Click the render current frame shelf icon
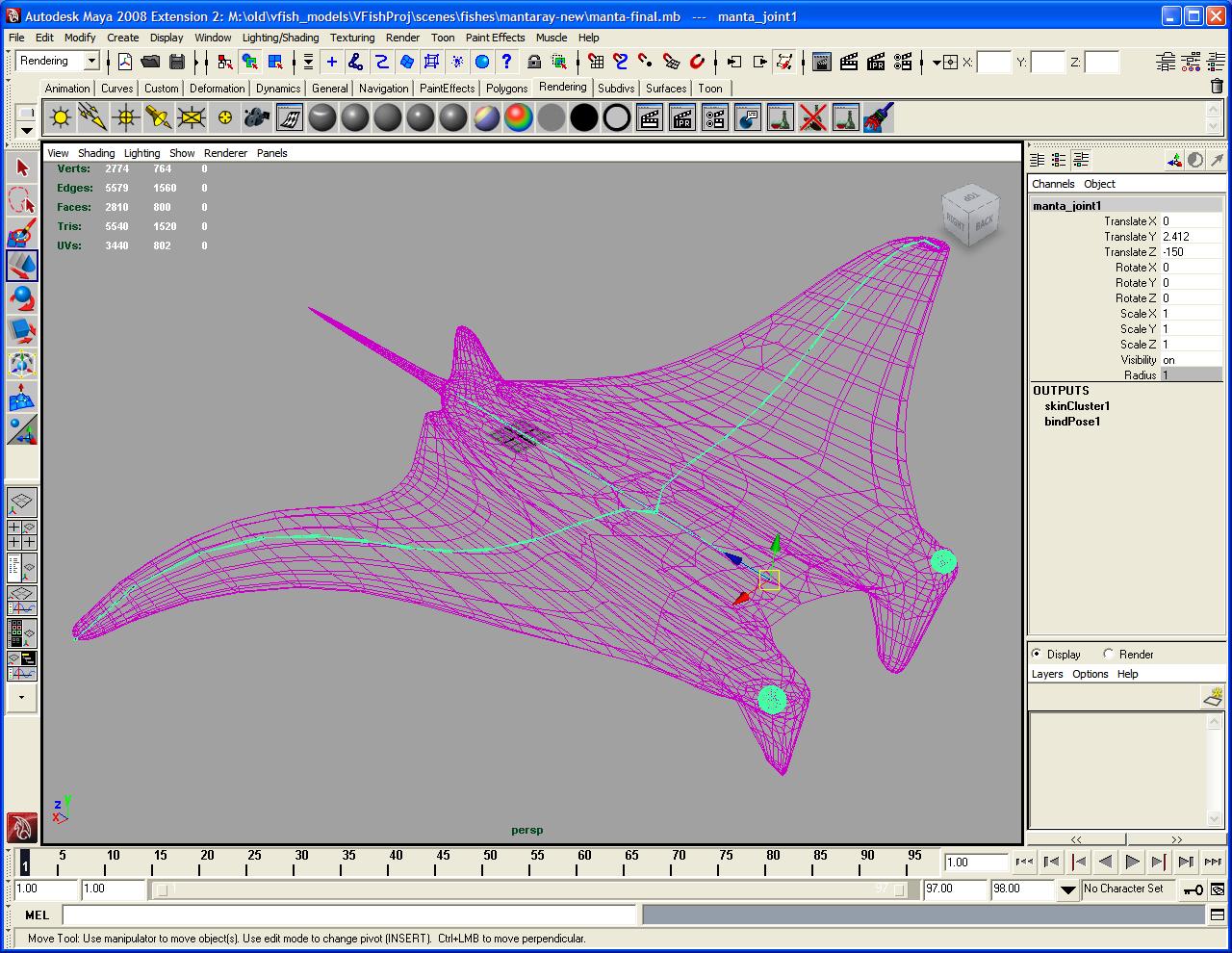 point(651,116)
